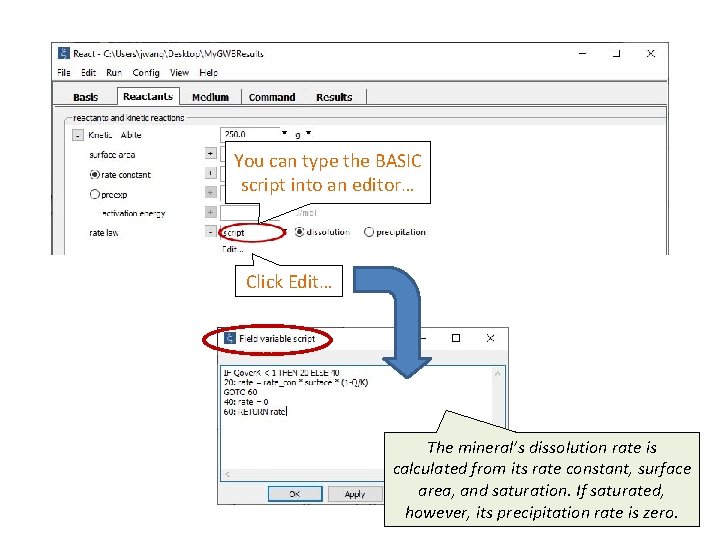Click the script line starting 'IF QoverK'
The image size is (720, 540).
(281, 373)
